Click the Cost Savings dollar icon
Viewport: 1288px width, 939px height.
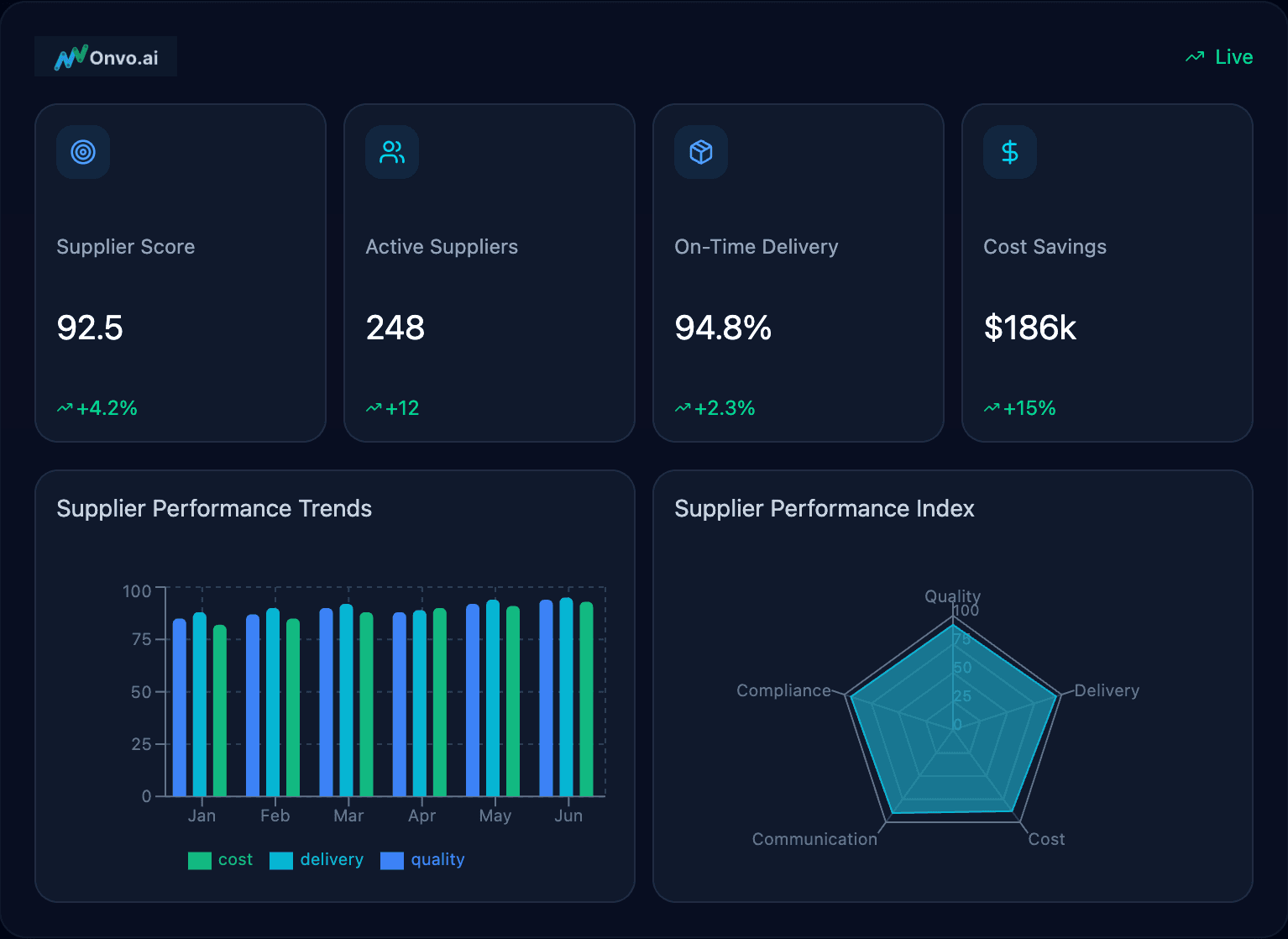tap(1010, 152)
